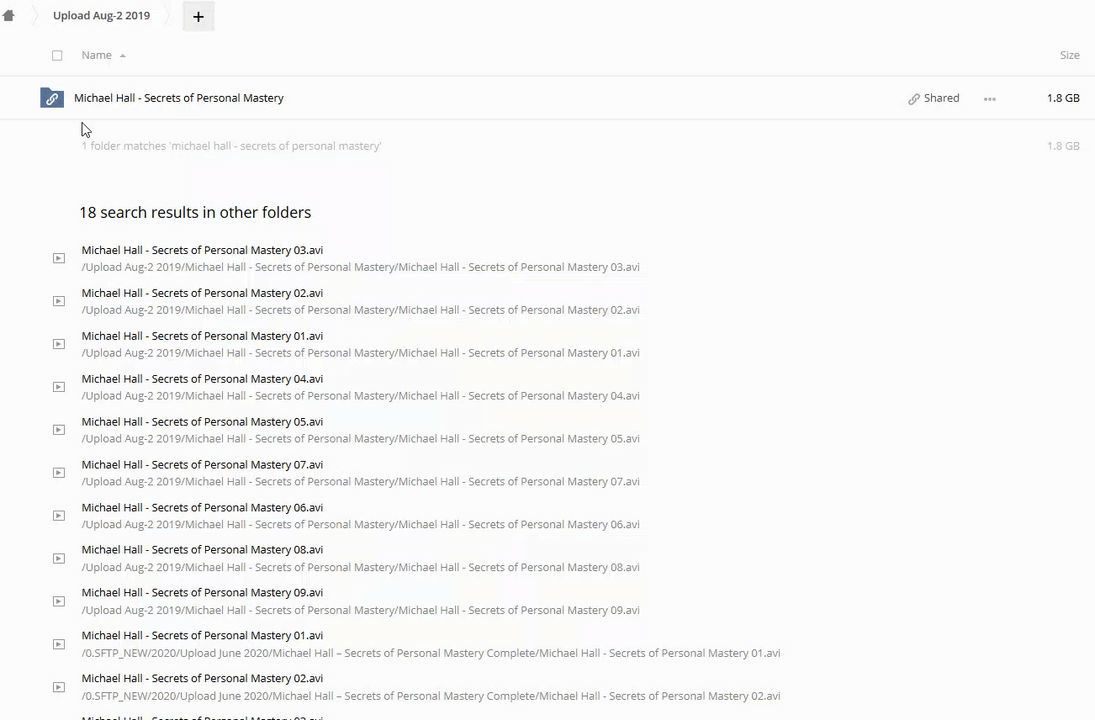Click the home icon in the breadcrumb
The image size is (1095, 720).
[9, 16]
